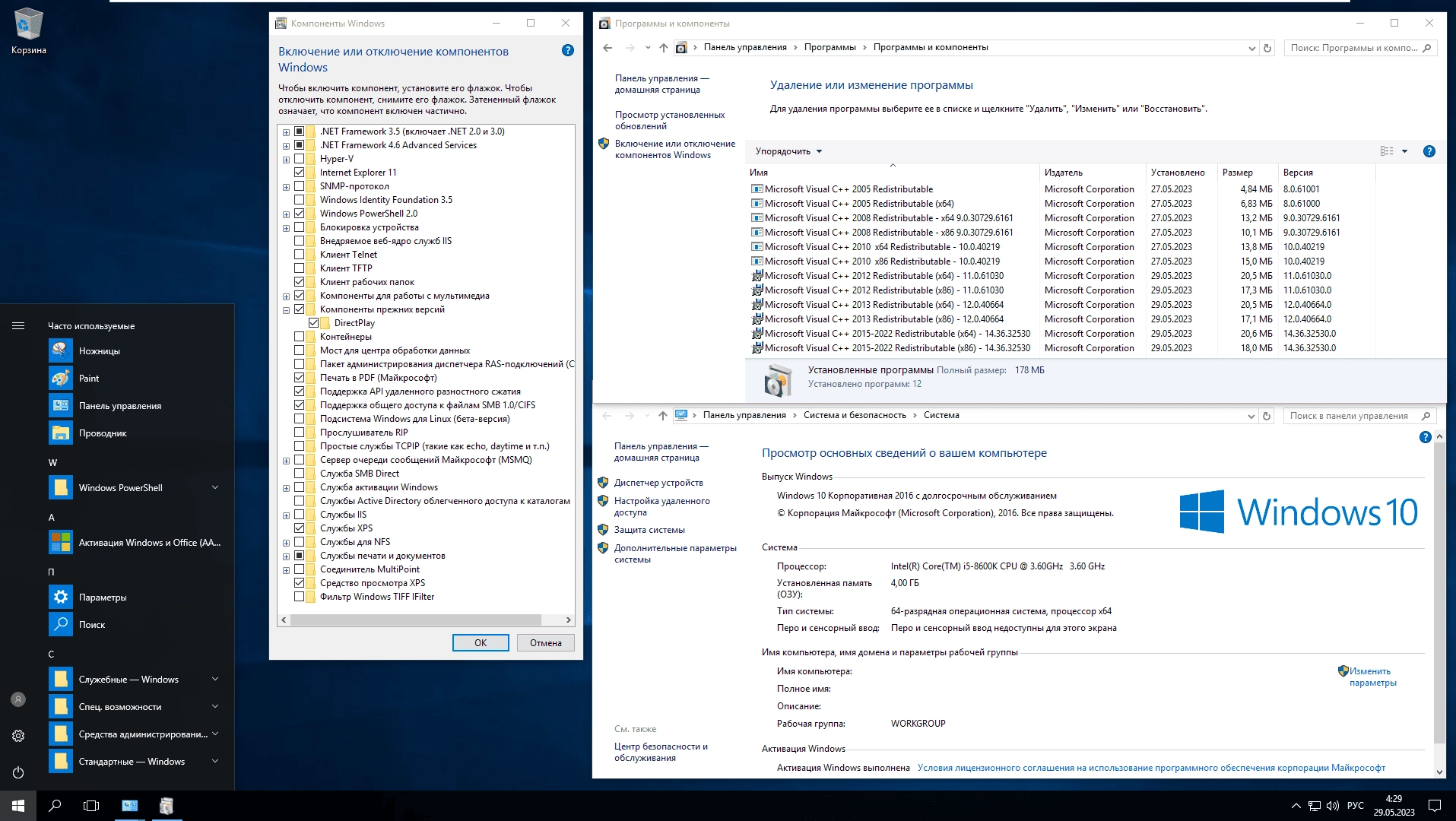Open notification center on taskbar

pyautogui.click(x=1434, y=806)
